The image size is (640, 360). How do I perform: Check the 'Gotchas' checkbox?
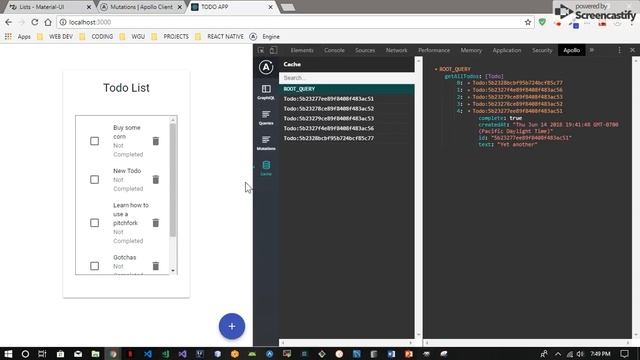click(x=94, y=266)
